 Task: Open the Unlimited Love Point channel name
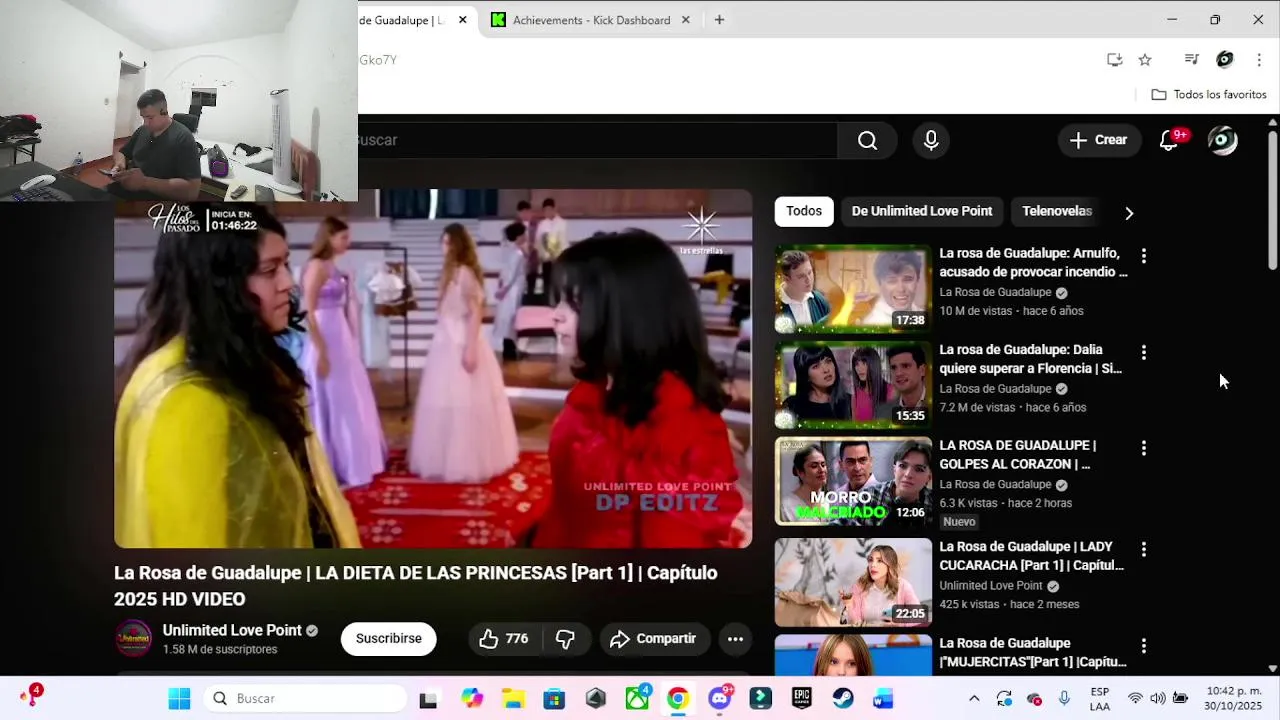(x=232, y=630)
